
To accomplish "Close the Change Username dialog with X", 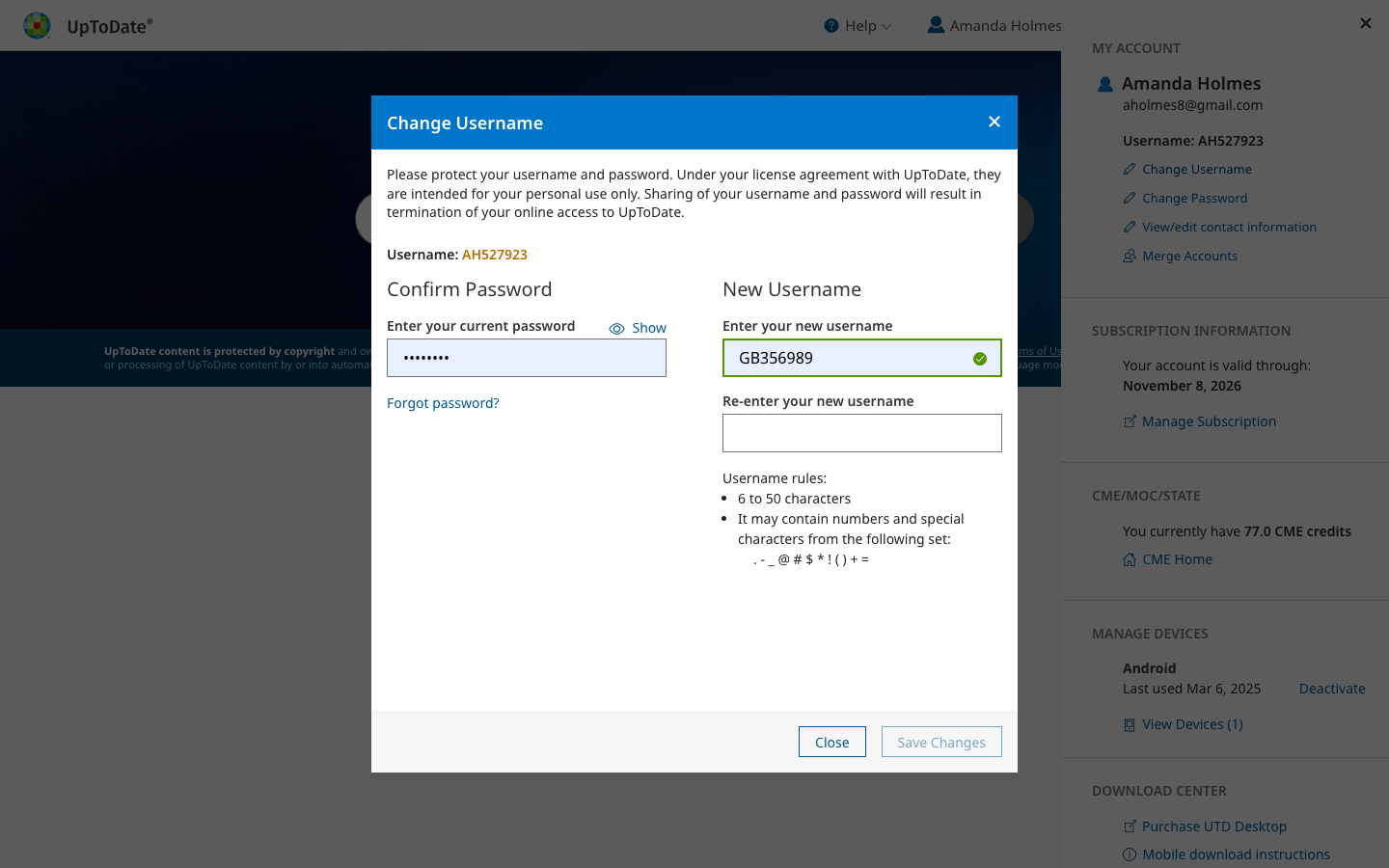I will pyautogui.click(x=994, y=122).
